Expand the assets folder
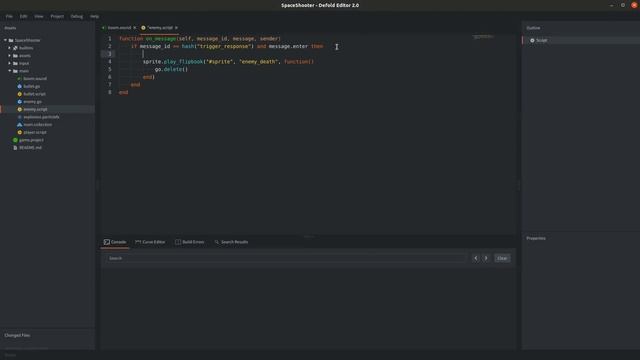Screen dimensions: 640x360 click(9, 56)
